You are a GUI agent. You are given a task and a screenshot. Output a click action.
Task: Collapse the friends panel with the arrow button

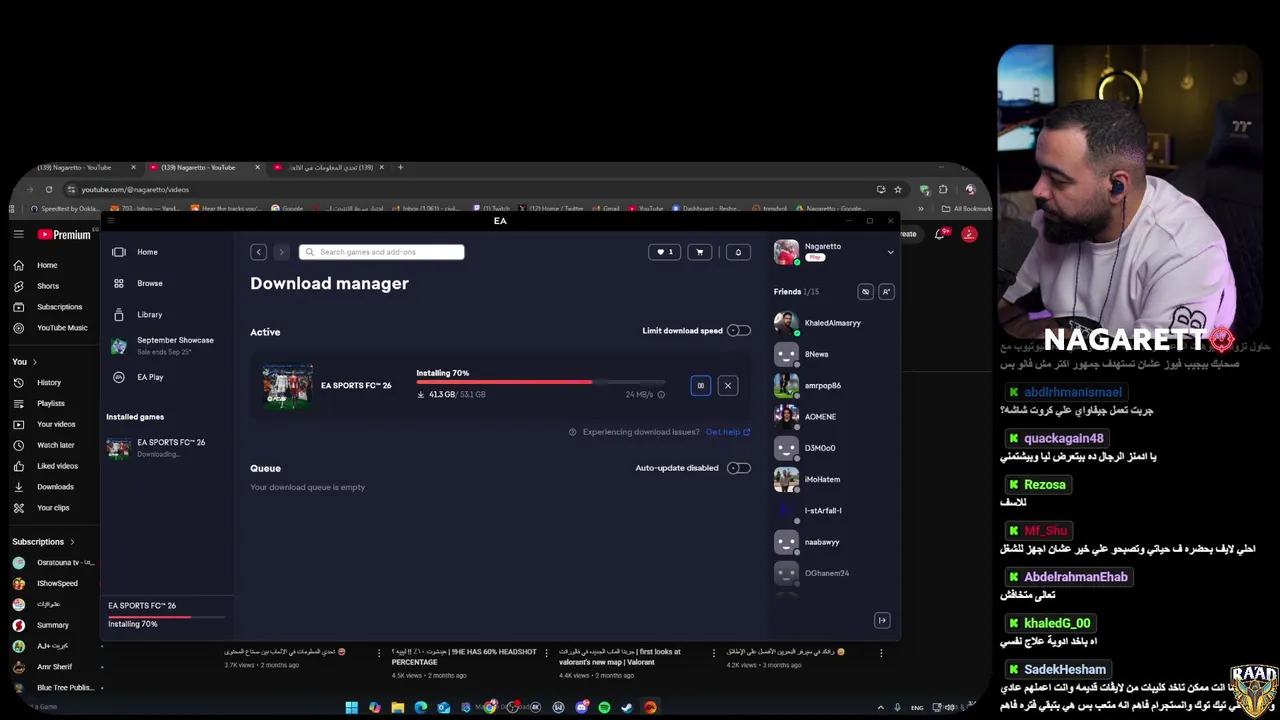click(882, 620)
